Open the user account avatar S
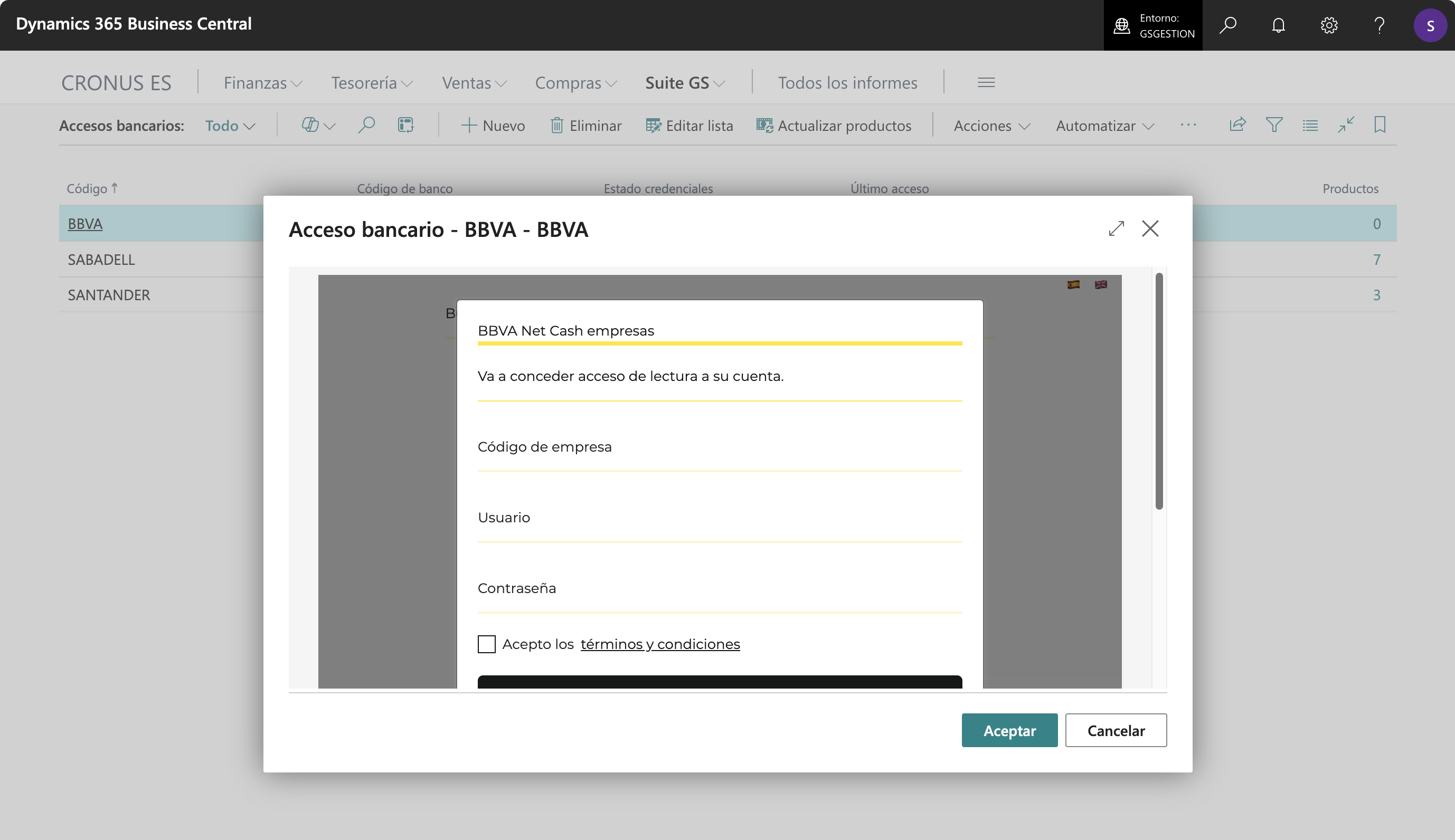 pyautogui.click(x=1430, y=25)
